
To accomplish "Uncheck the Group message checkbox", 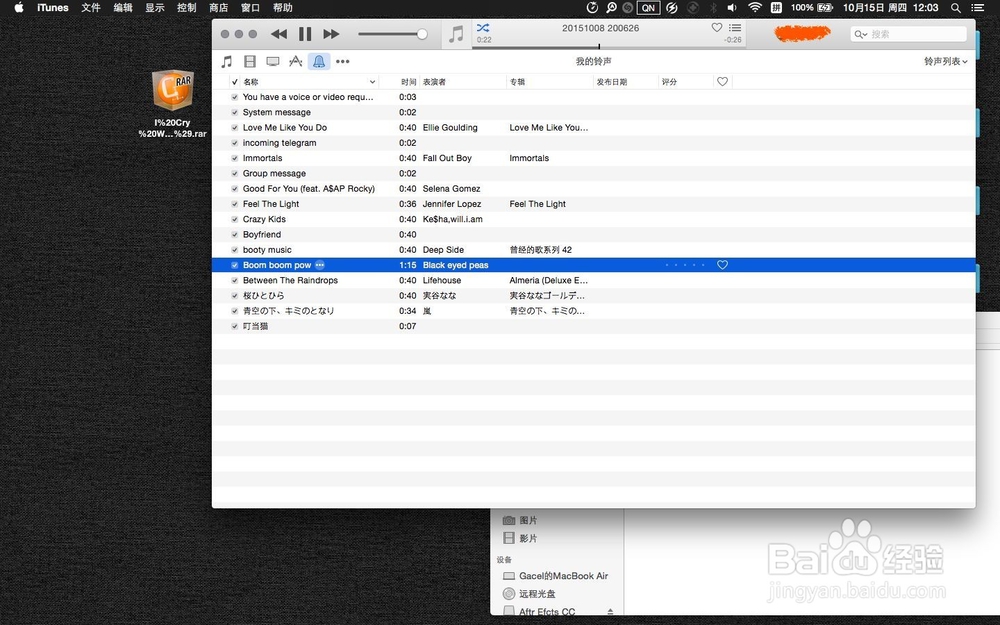I will coord(235,173).
